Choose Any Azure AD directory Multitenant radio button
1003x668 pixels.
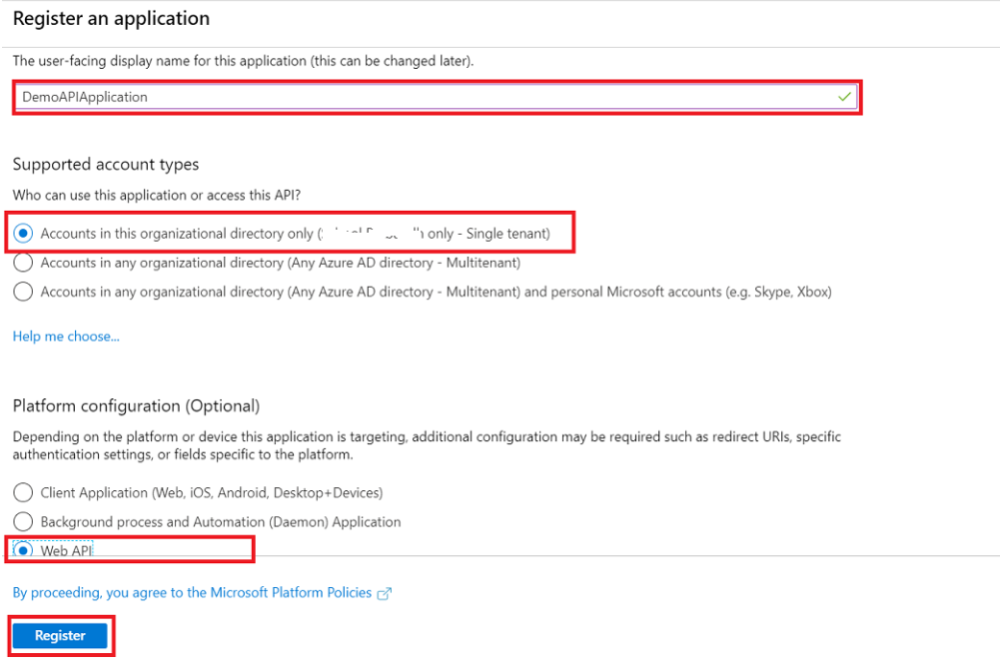click(23, 262)
